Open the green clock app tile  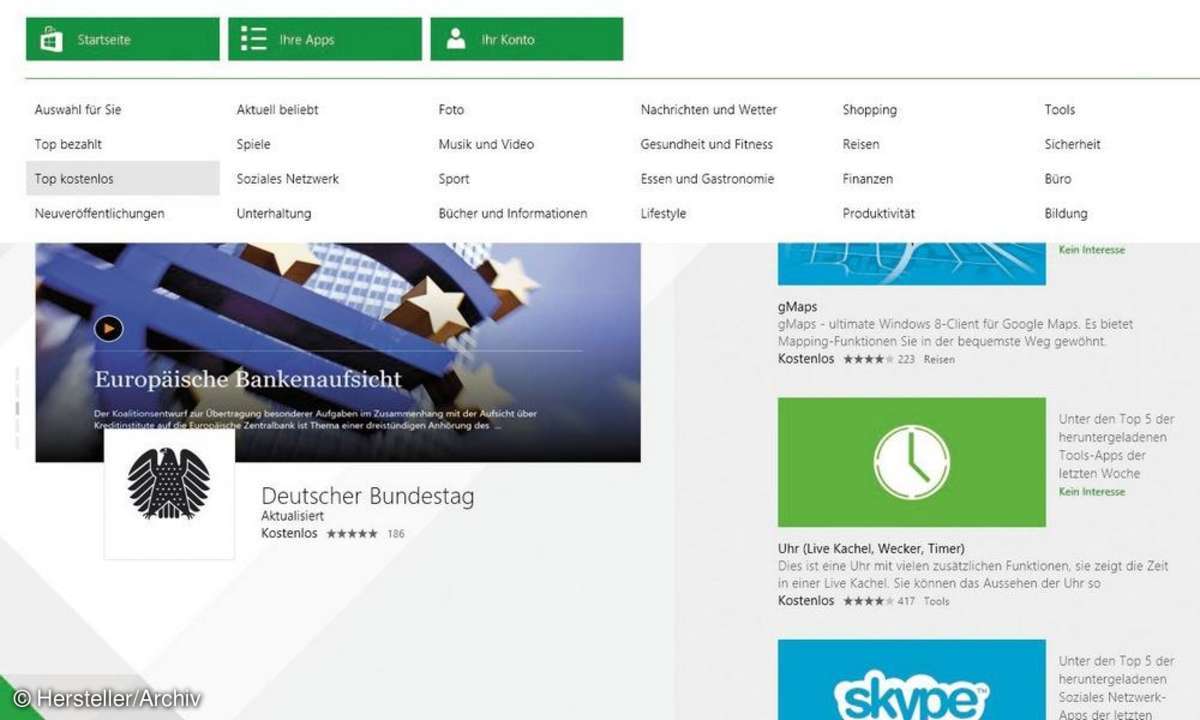coord(912,462)
